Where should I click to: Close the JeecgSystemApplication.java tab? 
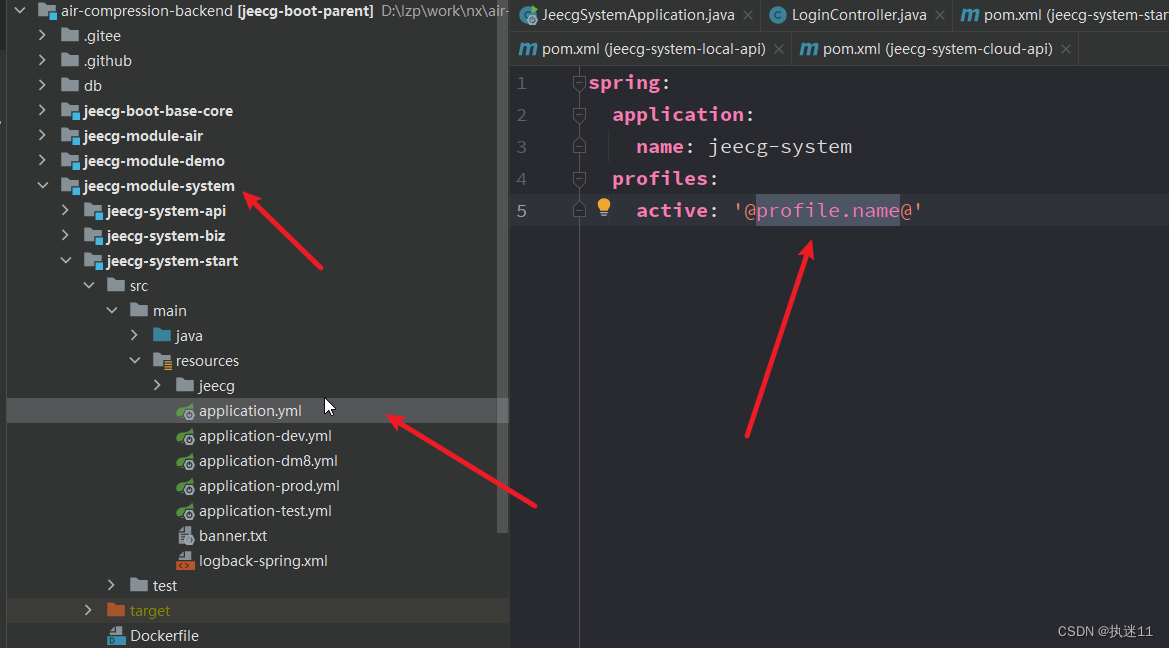pos(747,15)
